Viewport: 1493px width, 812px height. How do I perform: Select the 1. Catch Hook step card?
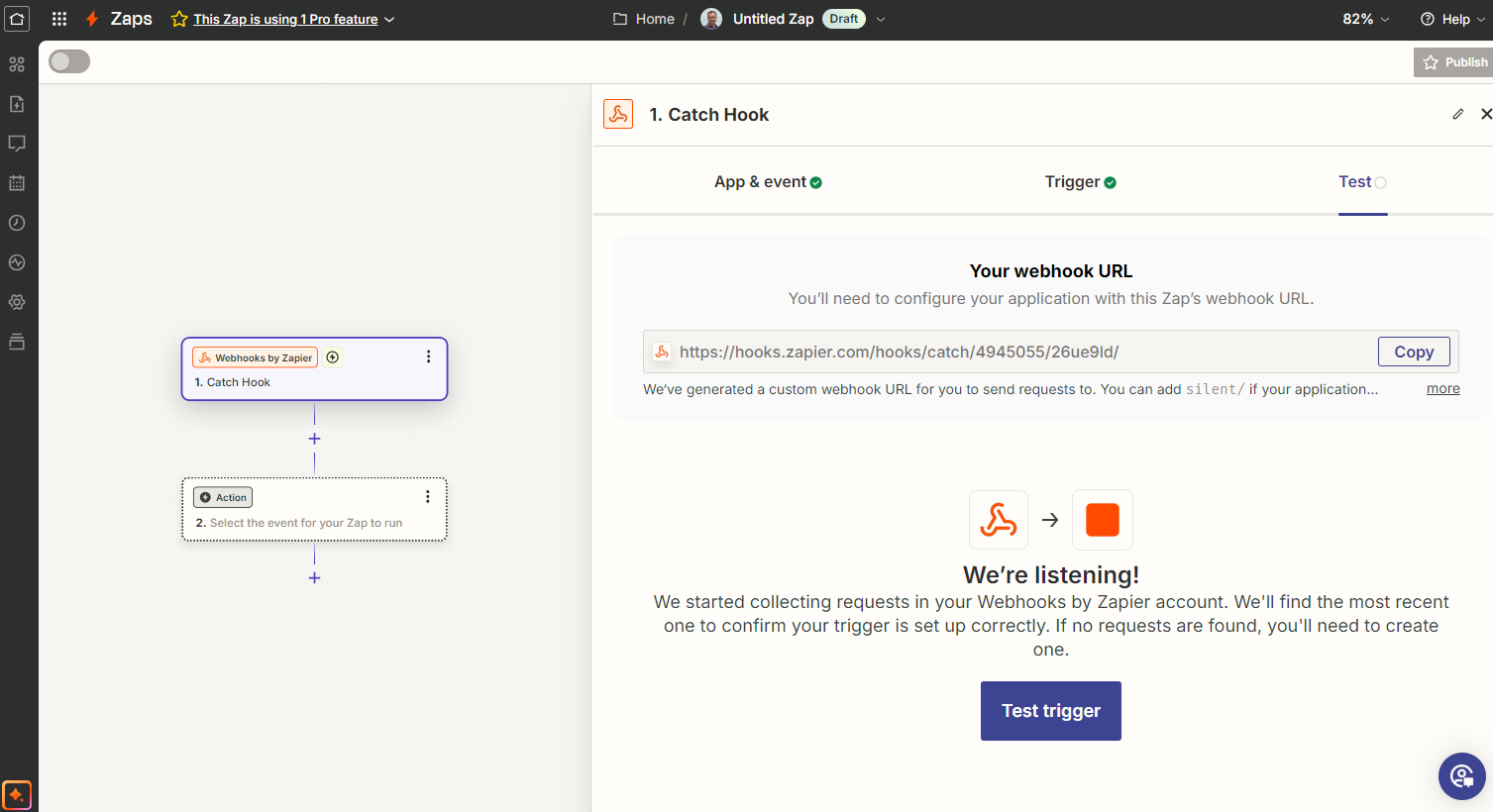[x=314, y=369]
